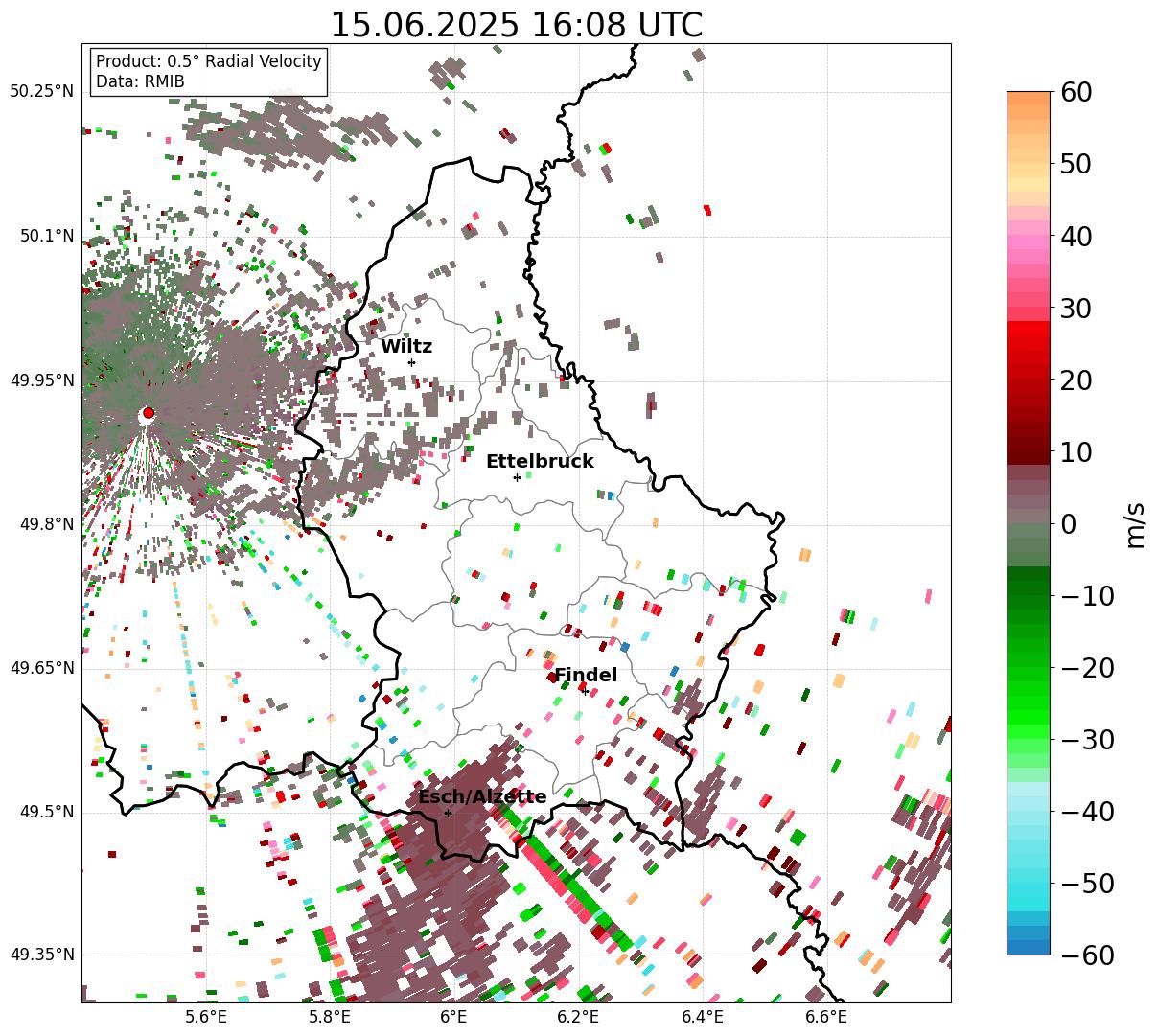
Task: Click the −30 tick label on colorbar
Action: [x=1087, y=739]
